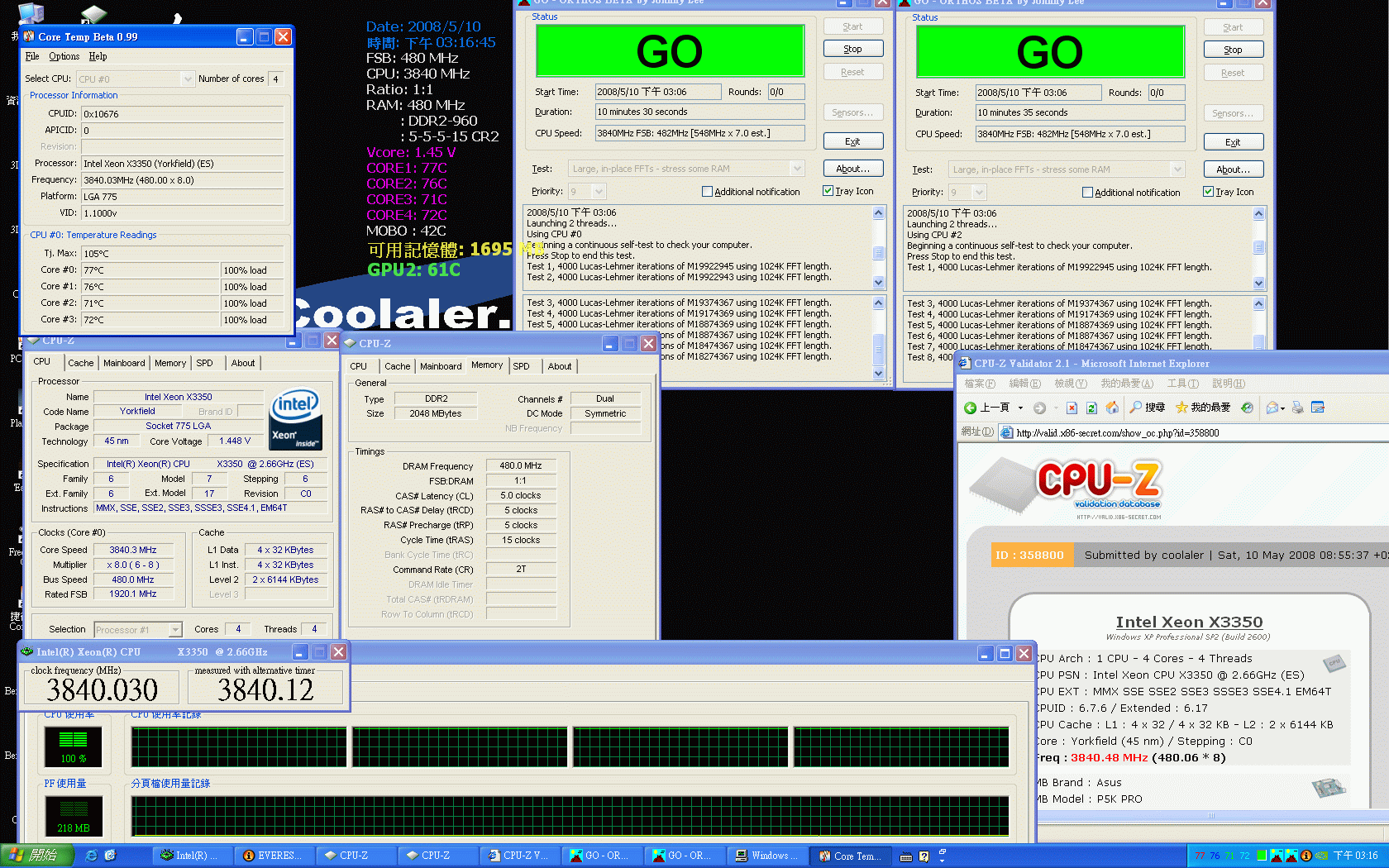Click upper log scrollbar in right ORTHOS window
1389x868 pixels.
pos(1259,248)
